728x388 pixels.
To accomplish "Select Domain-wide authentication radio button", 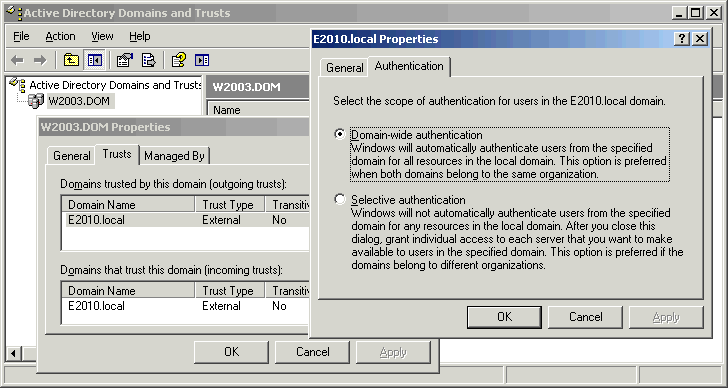I will click(x=340, y=135).
